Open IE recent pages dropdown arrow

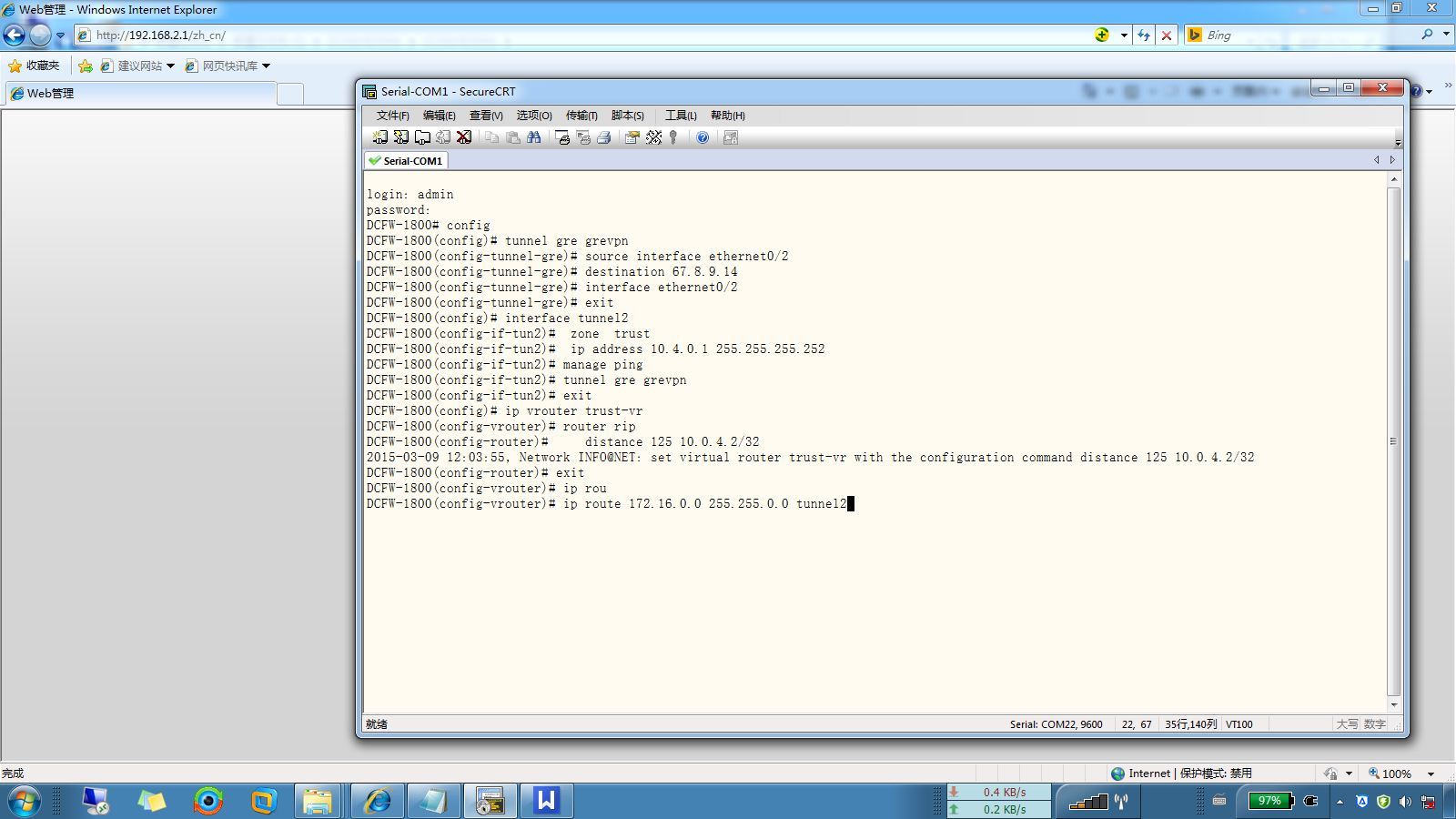tap(60, 35)
